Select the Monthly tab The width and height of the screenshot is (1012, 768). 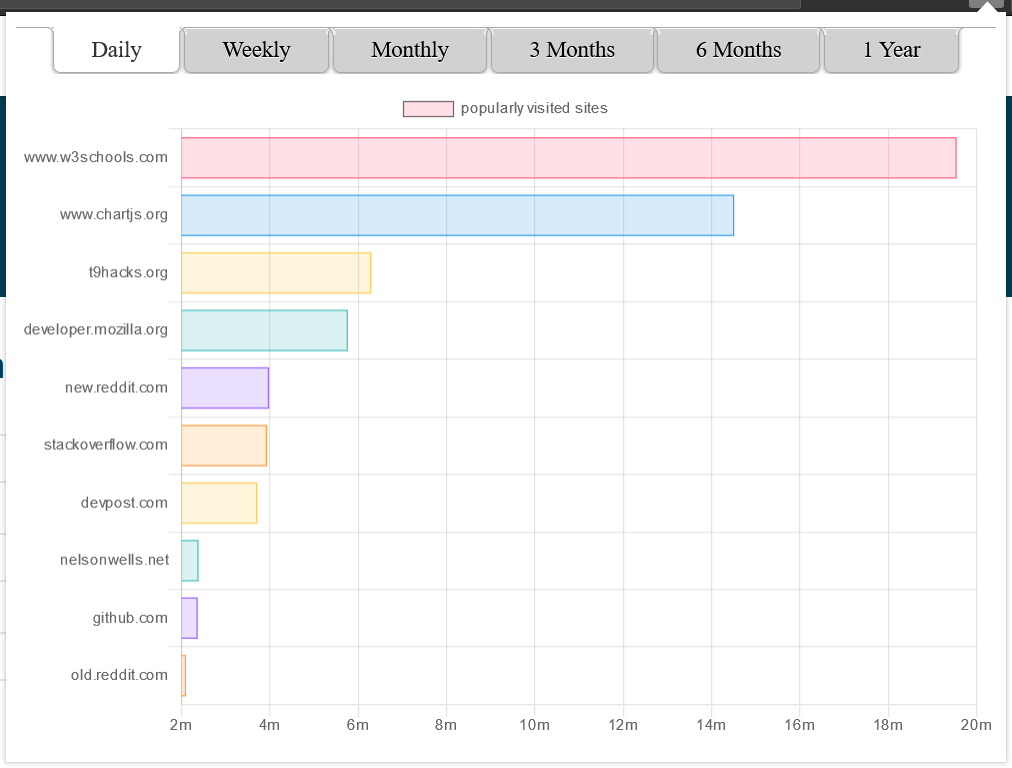click(409, 50)
